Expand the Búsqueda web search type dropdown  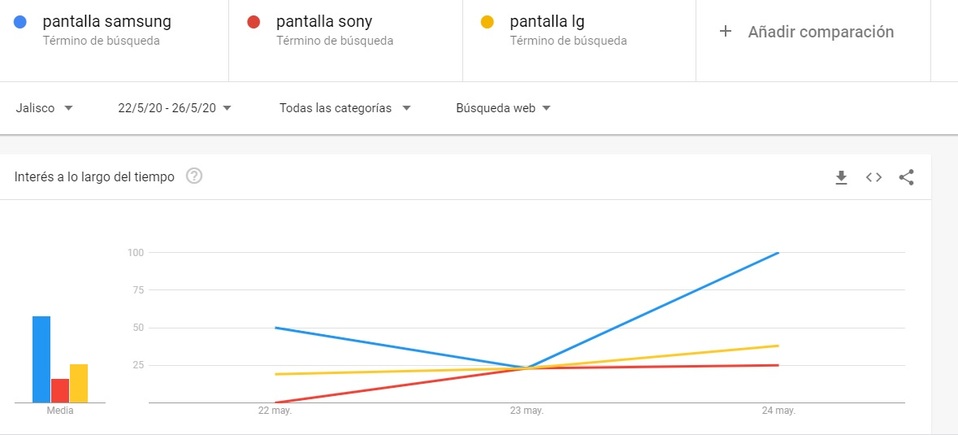[x=504, y=108]
